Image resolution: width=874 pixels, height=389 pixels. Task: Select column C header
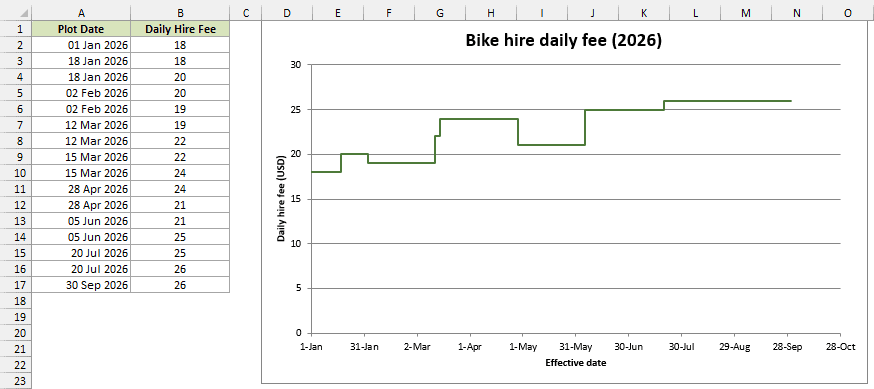point(245,13)
